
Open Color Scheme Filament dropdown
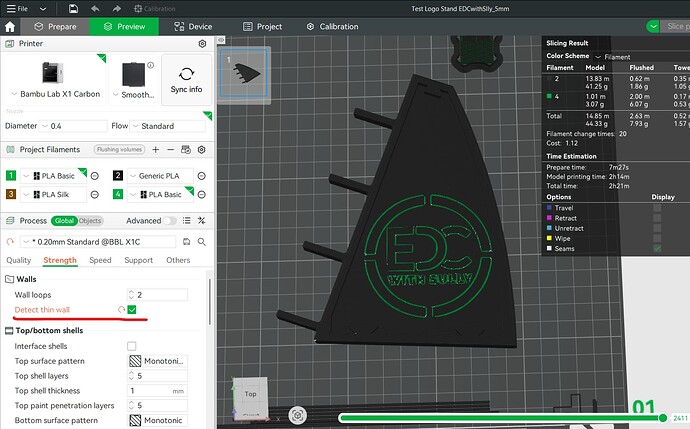613,57
